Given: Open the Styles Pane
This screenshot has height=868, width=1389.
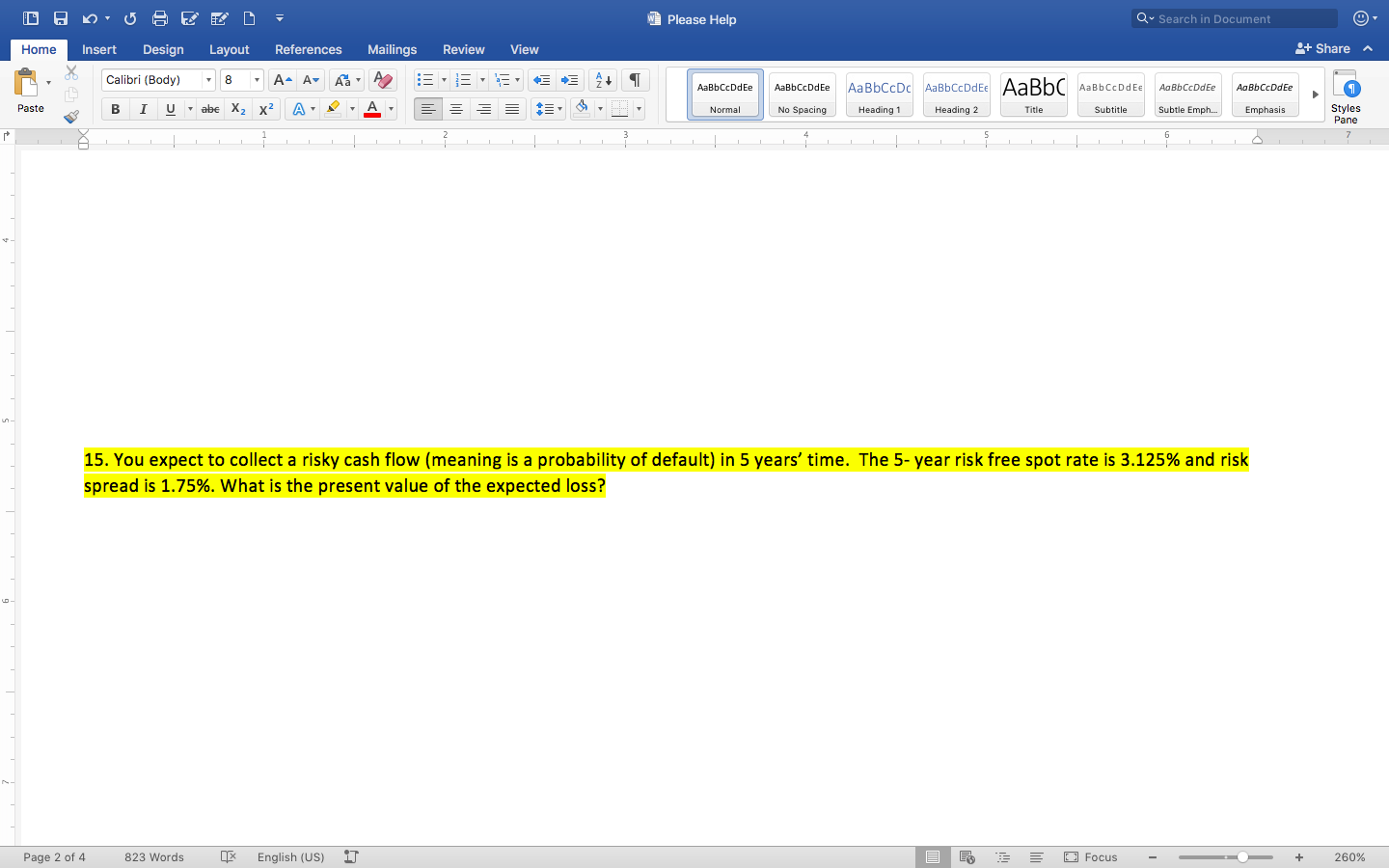Looking at the screenshot, I should click(1346, 94).
